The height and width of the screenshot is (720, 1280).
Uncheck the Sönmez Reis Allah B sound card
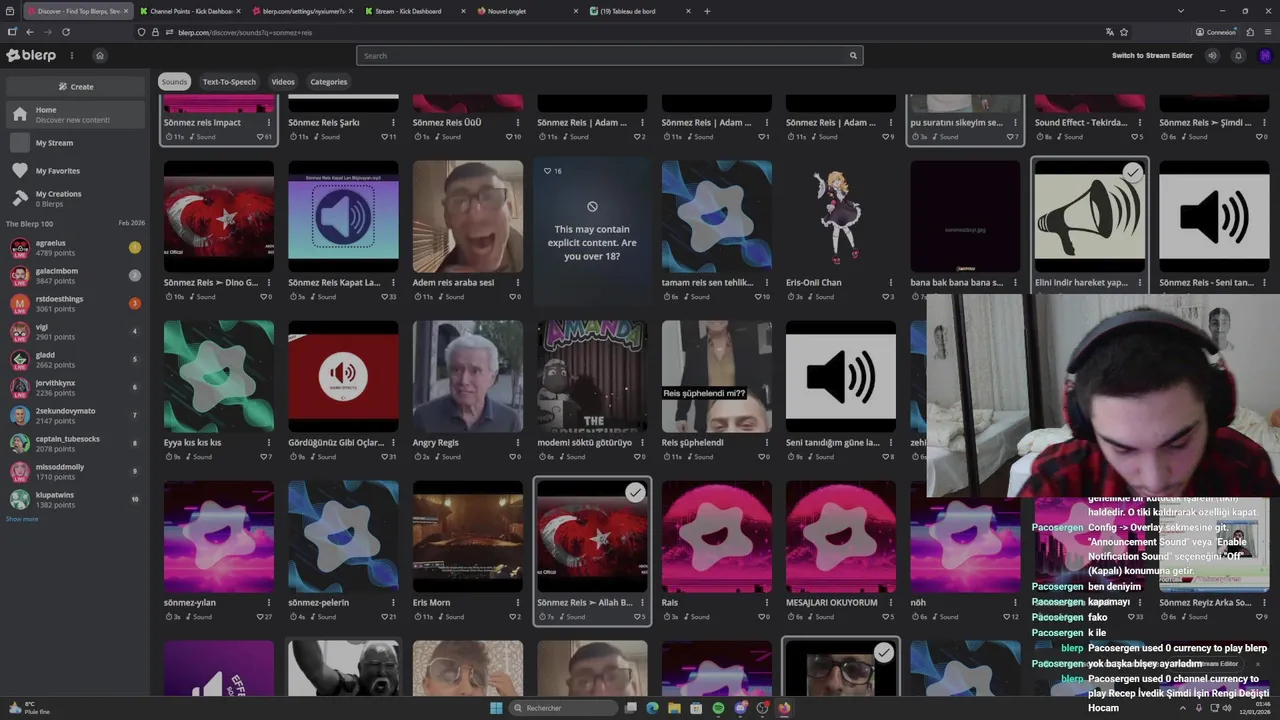point(635,493)
